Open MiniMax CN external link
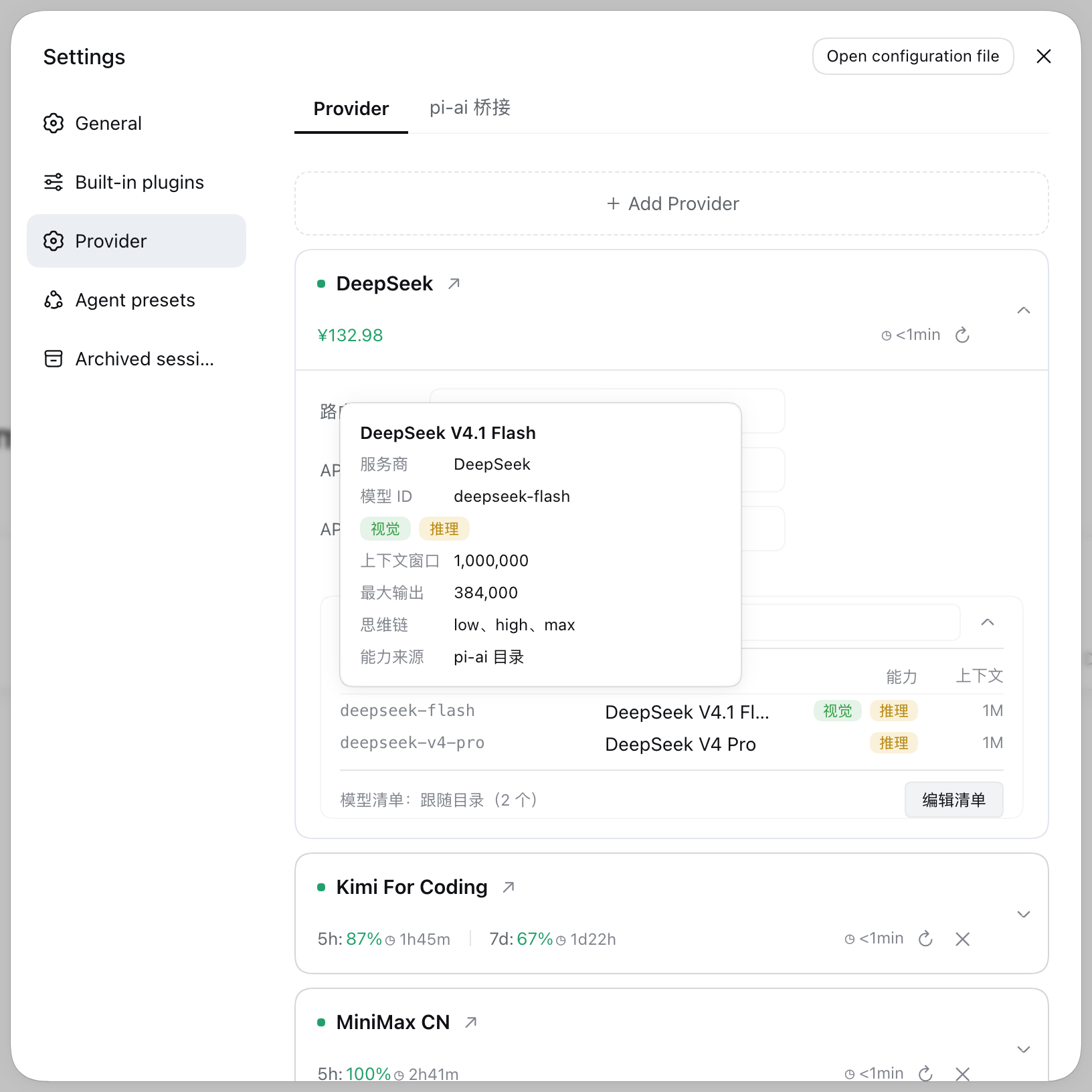Viewport: 1092px width, 1092px height. coord(471,1022)
